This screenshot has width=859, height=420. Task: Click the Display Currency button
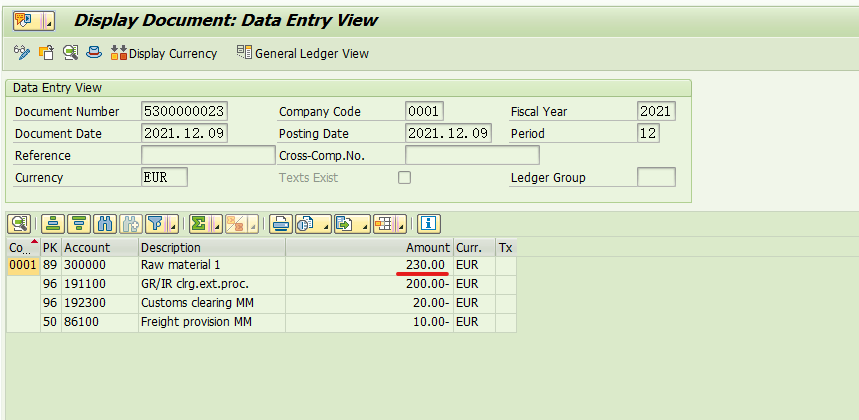pos(164,53)
